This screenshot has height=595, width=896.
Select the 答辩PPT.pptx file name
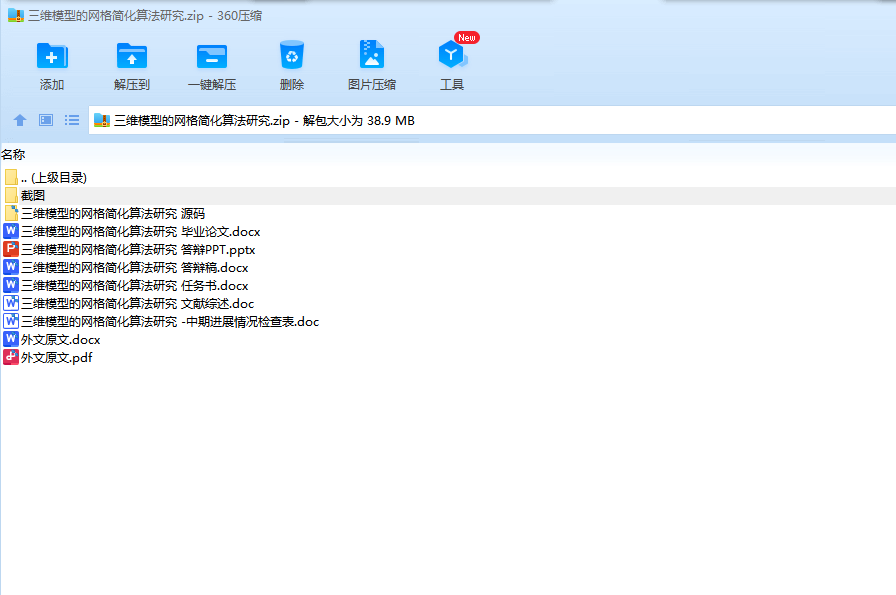pyautogui.click(x=138, y=250)
